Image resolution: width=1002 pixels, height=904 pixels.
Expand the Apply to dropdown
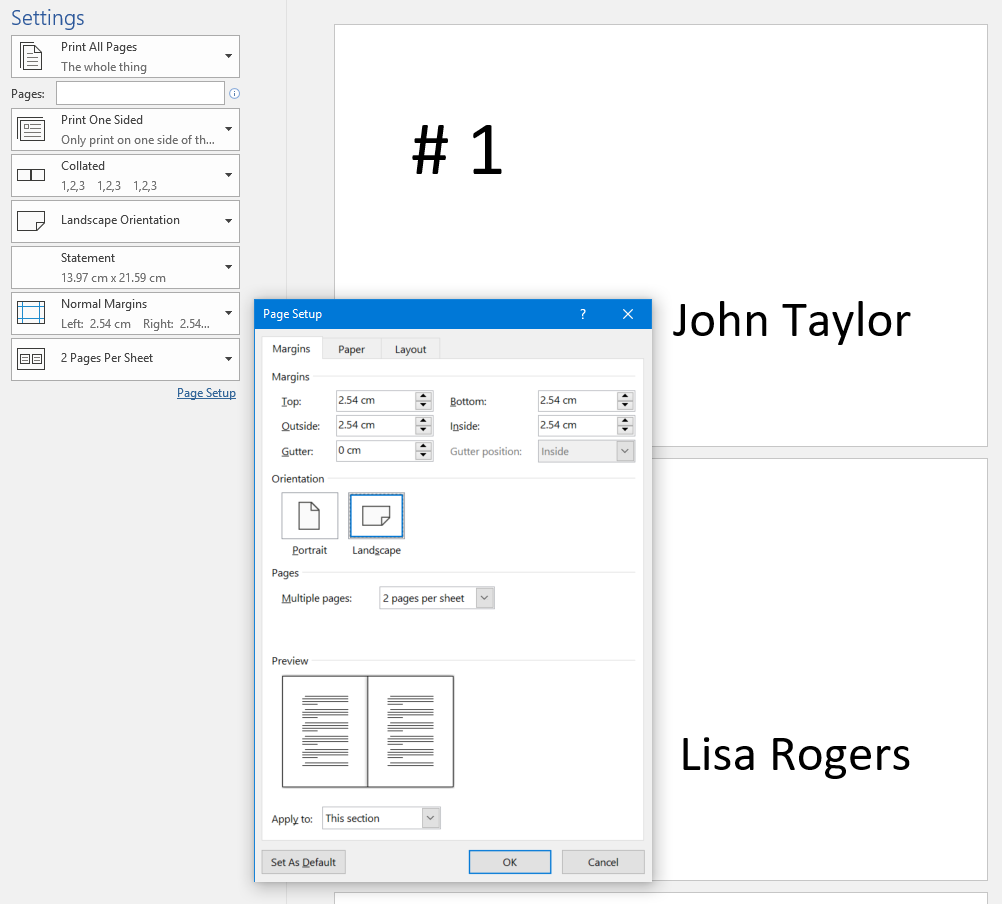pyautogui.click(x=430, y=818)
